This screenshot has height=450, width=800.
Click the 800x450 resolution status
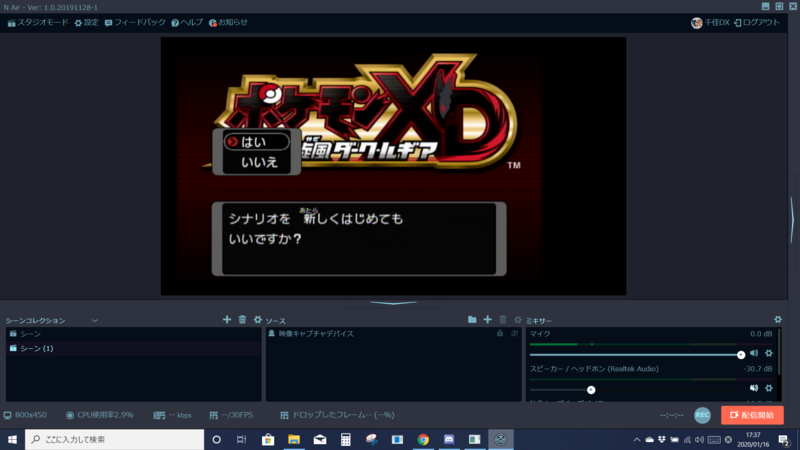(x=25, y=415)
